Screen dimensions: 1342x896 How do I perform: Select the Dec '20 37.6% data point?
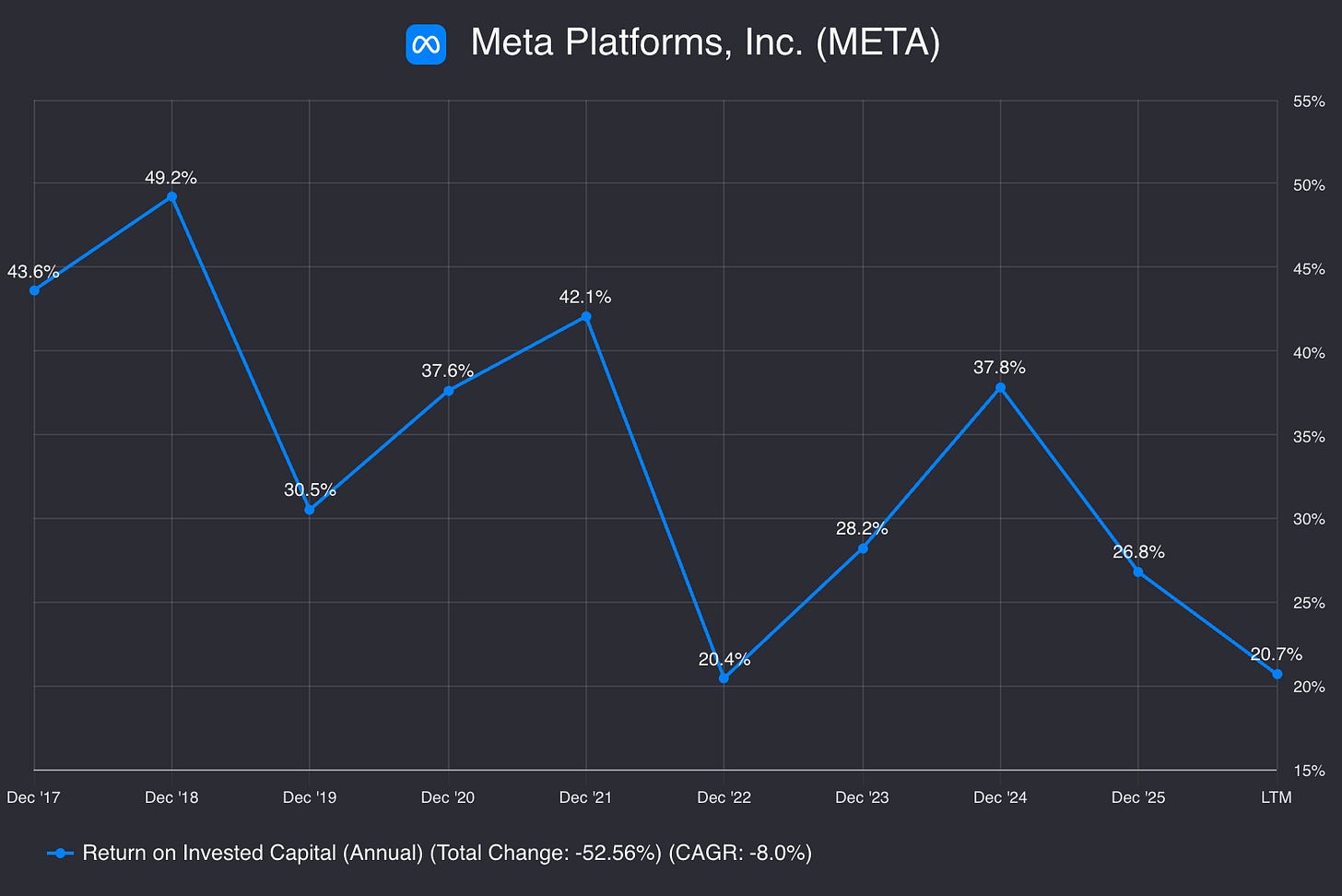pyautogui.click(x=448, y=391)
